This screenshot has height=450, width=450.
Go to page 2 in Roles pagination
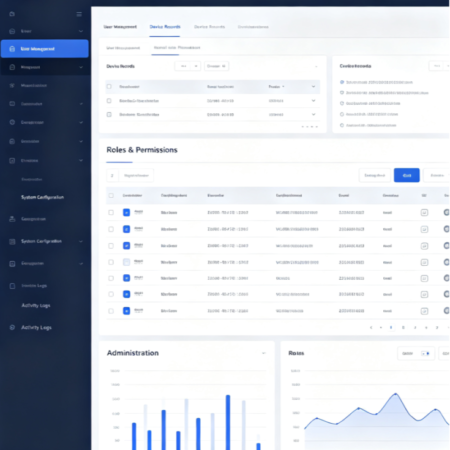pyautogui.click(x=403, y=328)
